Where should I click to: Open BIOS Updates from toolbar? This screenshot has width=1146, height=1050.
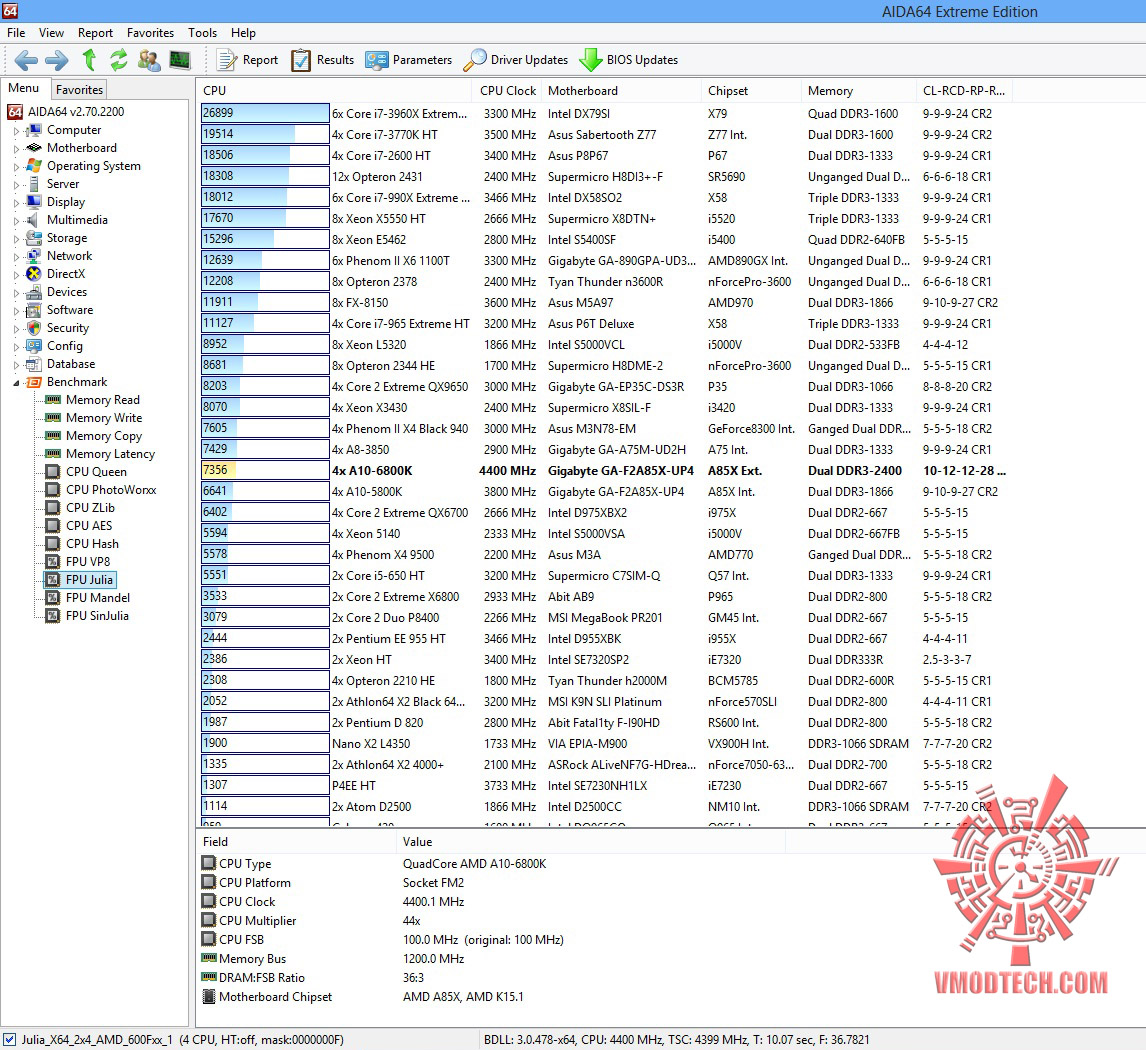click(629, 60)
